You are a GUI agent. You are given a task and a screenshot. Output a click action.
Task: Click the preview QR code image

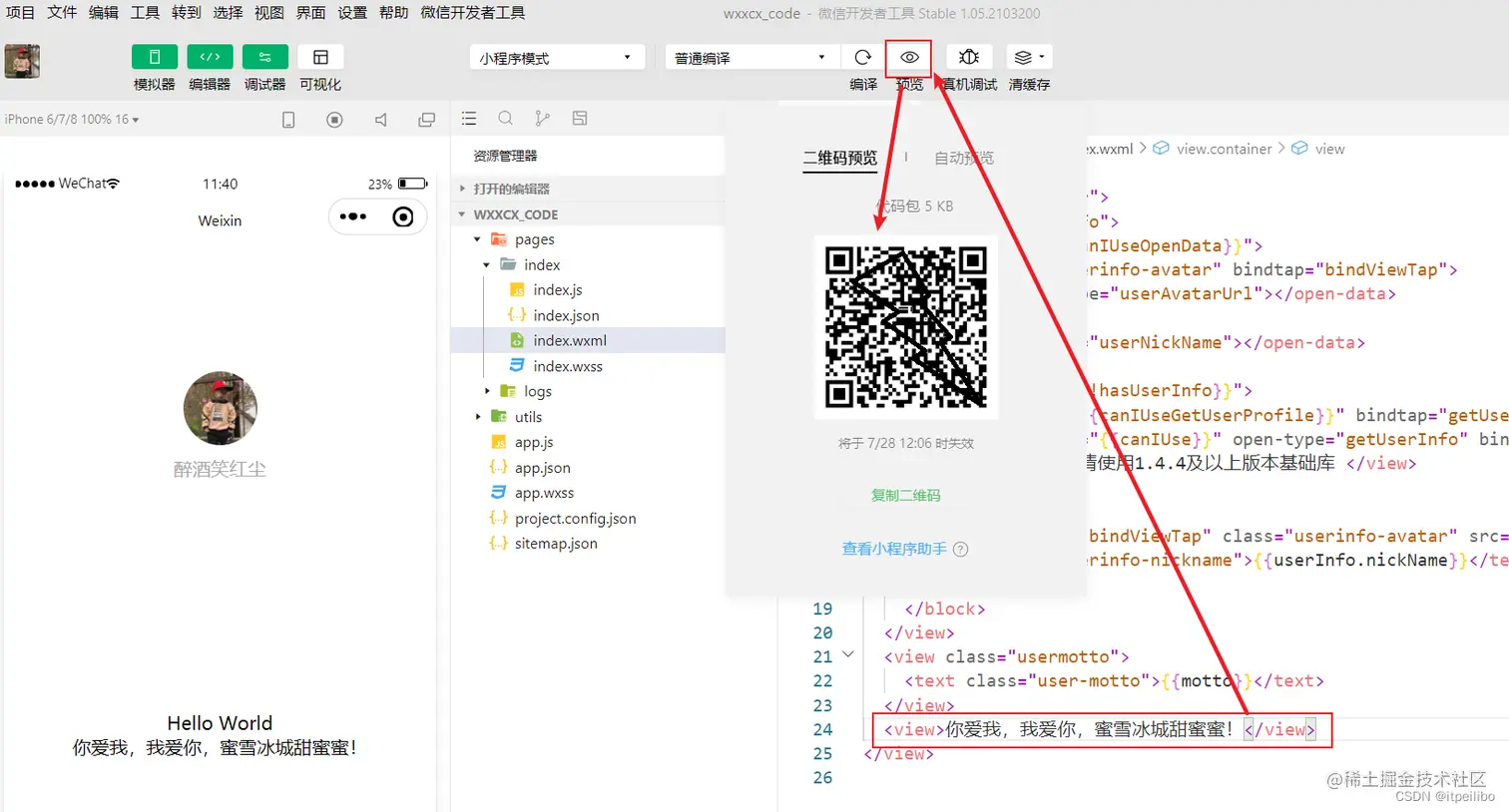[x=905, y=327]
